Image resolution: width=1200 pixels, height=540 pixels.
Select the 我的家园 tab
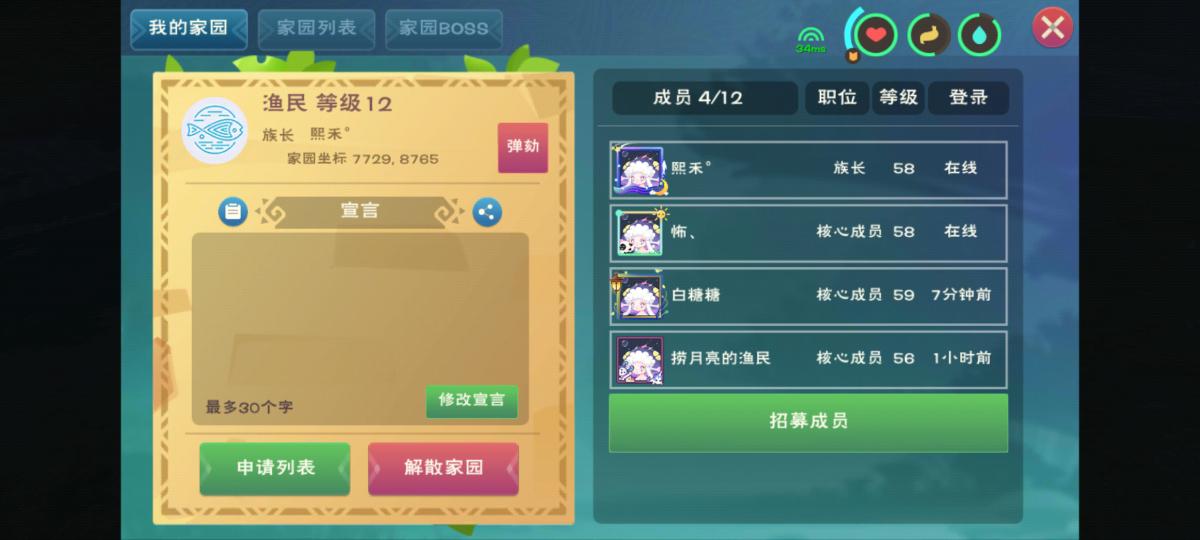coord(189,29)
